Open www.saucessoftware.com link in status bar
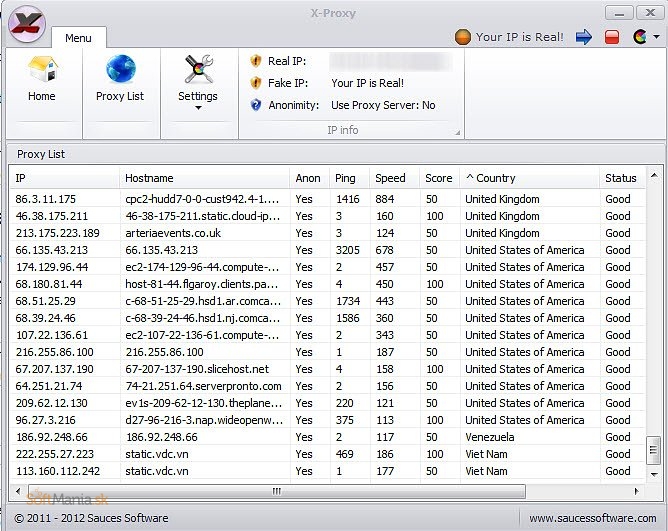668x531 pixels. (x=593, y=518)
